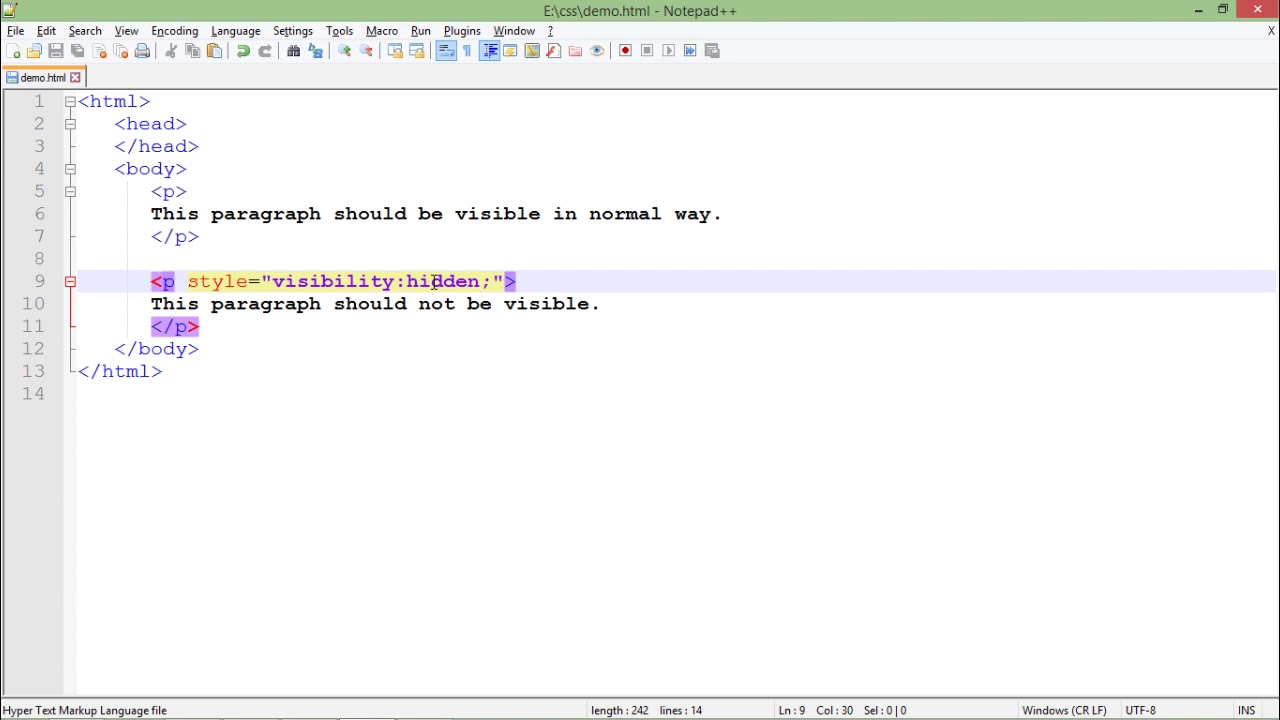Paste clipboard toolbar icon
The width and height of the screenshot is (1280, 720).
[x=214, y=51]
